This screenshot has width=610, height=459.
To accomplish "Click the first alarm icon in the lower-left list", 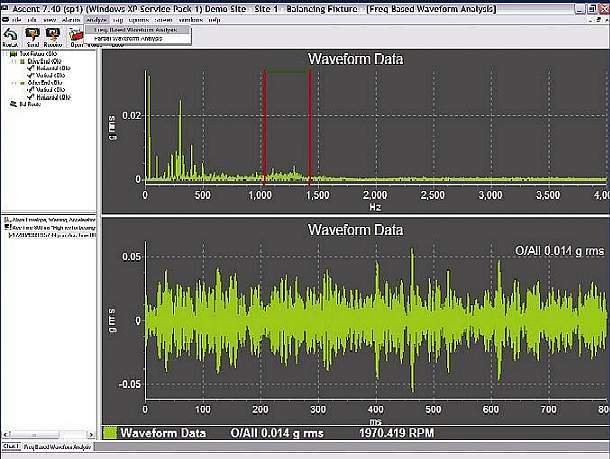I will click(x=5, y=217).
